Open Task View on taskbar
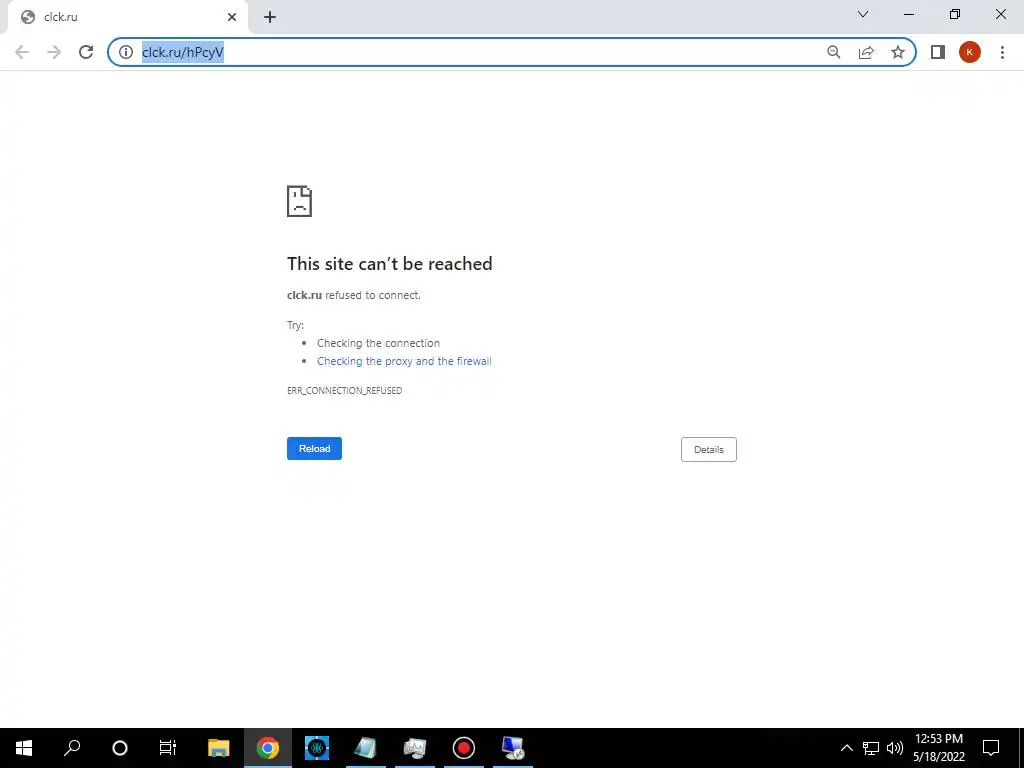The height and width of the screenshot is (768, 1024). click(x=168, y=748)
